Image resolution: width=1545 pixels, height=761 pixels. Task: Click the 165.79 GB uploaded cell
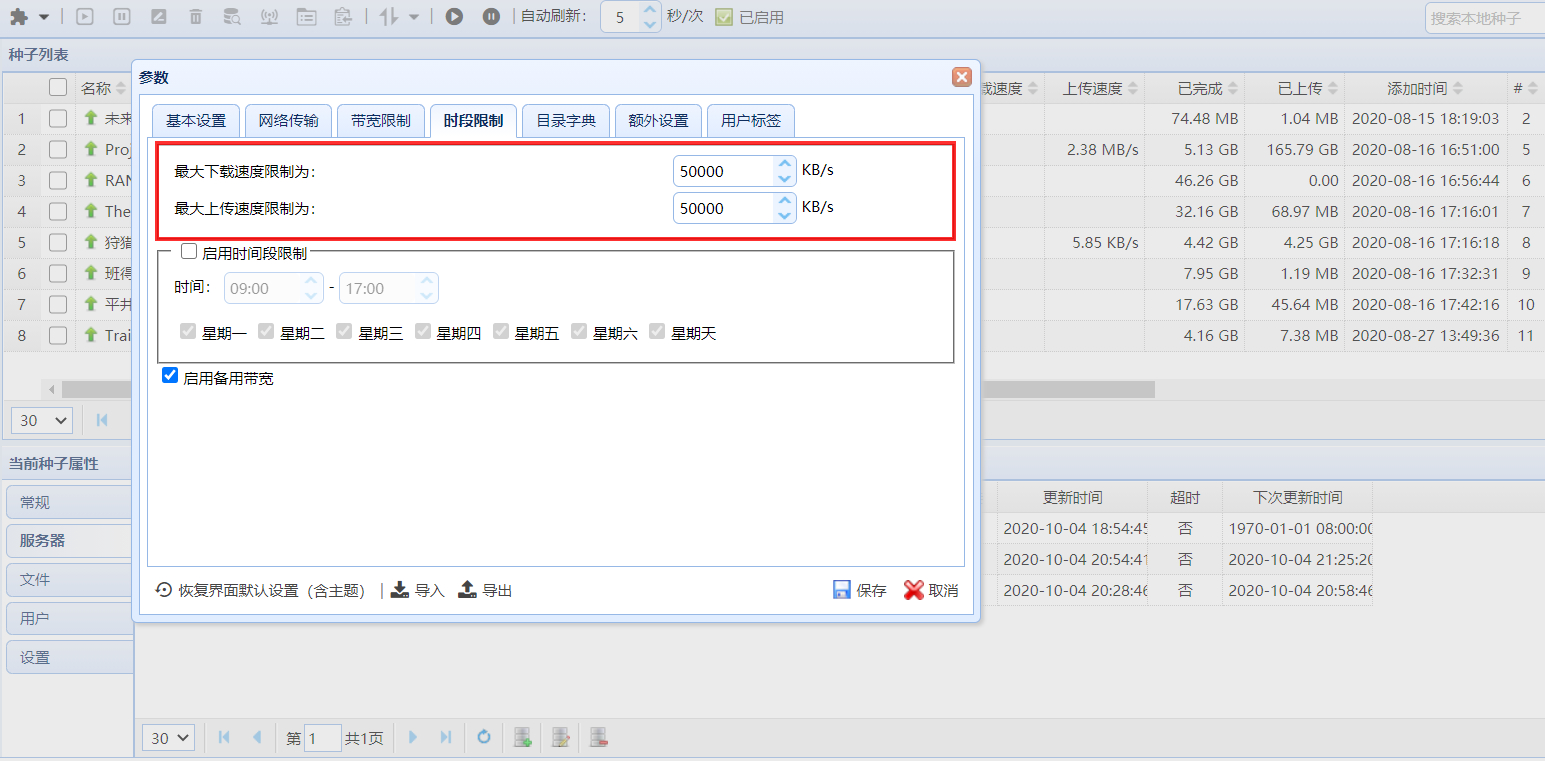point(1294,150)
